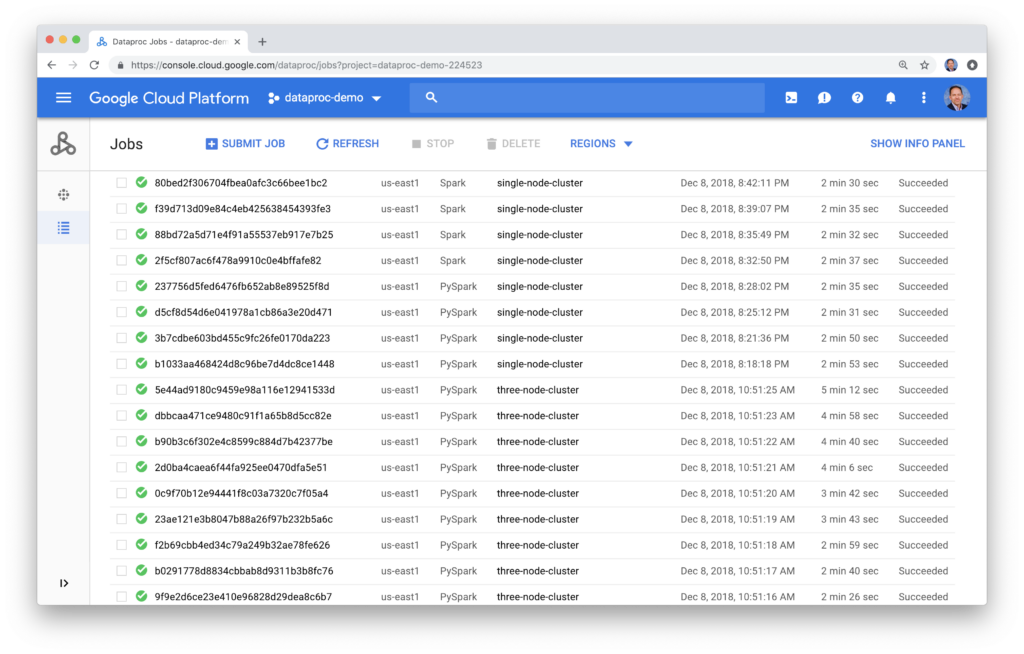Click the browser forward arrow

[73, 65]
